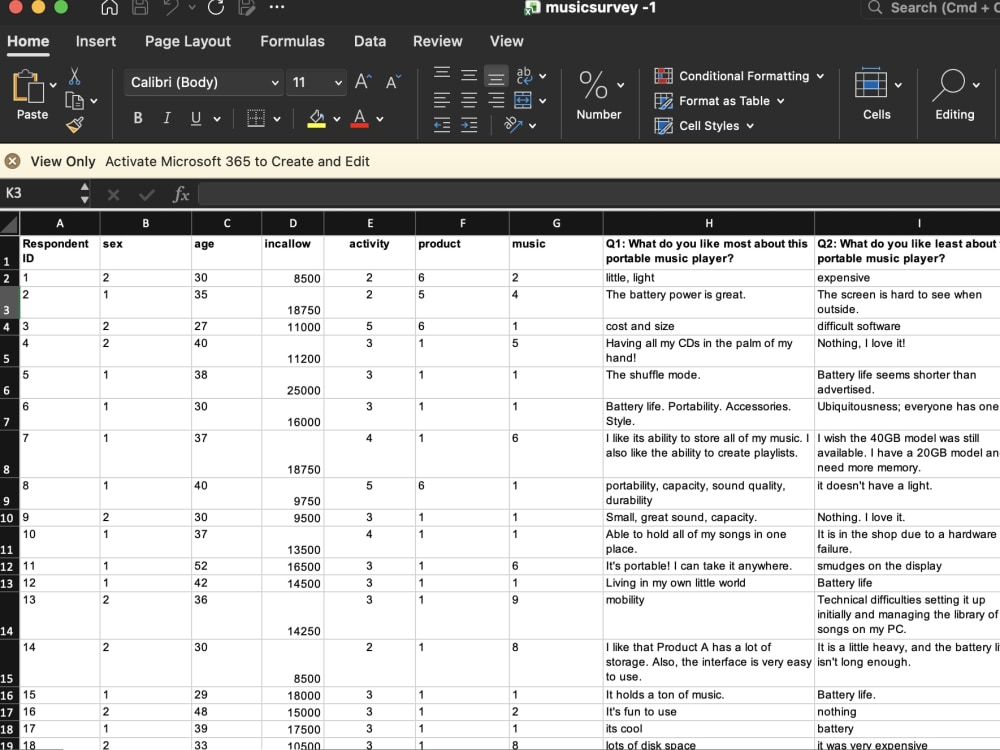Expand Paste options arrow

[53, 85]
